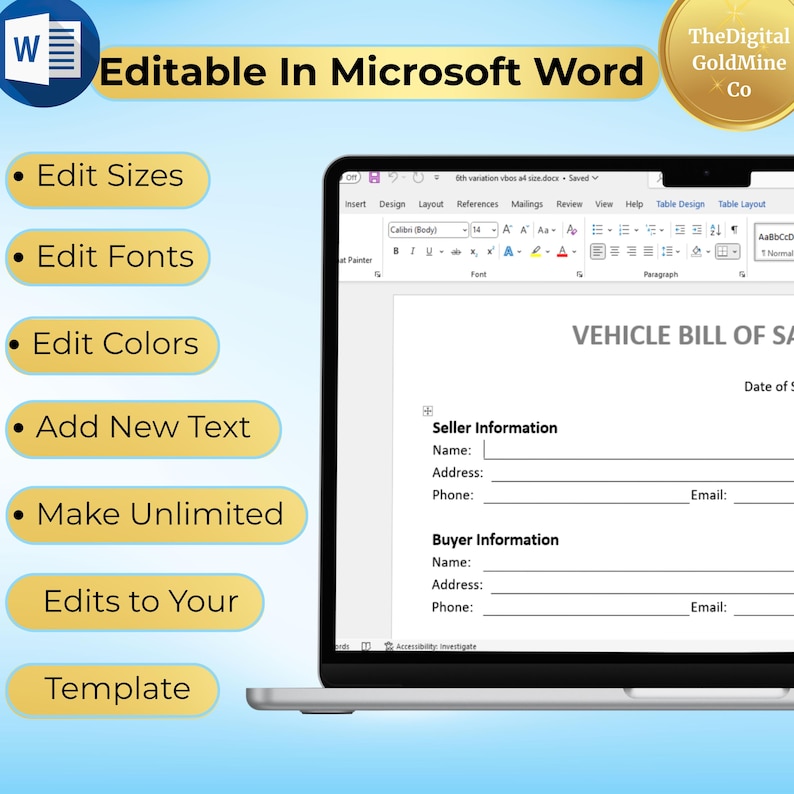Expand the bullets library dropdown arrow
794x794 pixels.
[610, 230]
